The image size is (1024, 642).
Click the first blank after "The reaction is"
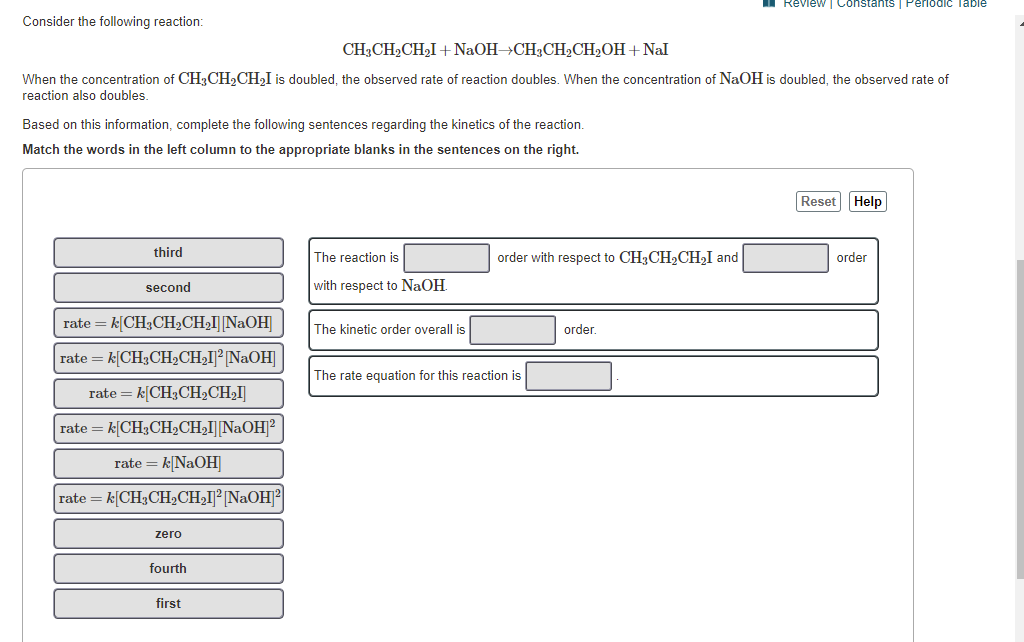446,258
